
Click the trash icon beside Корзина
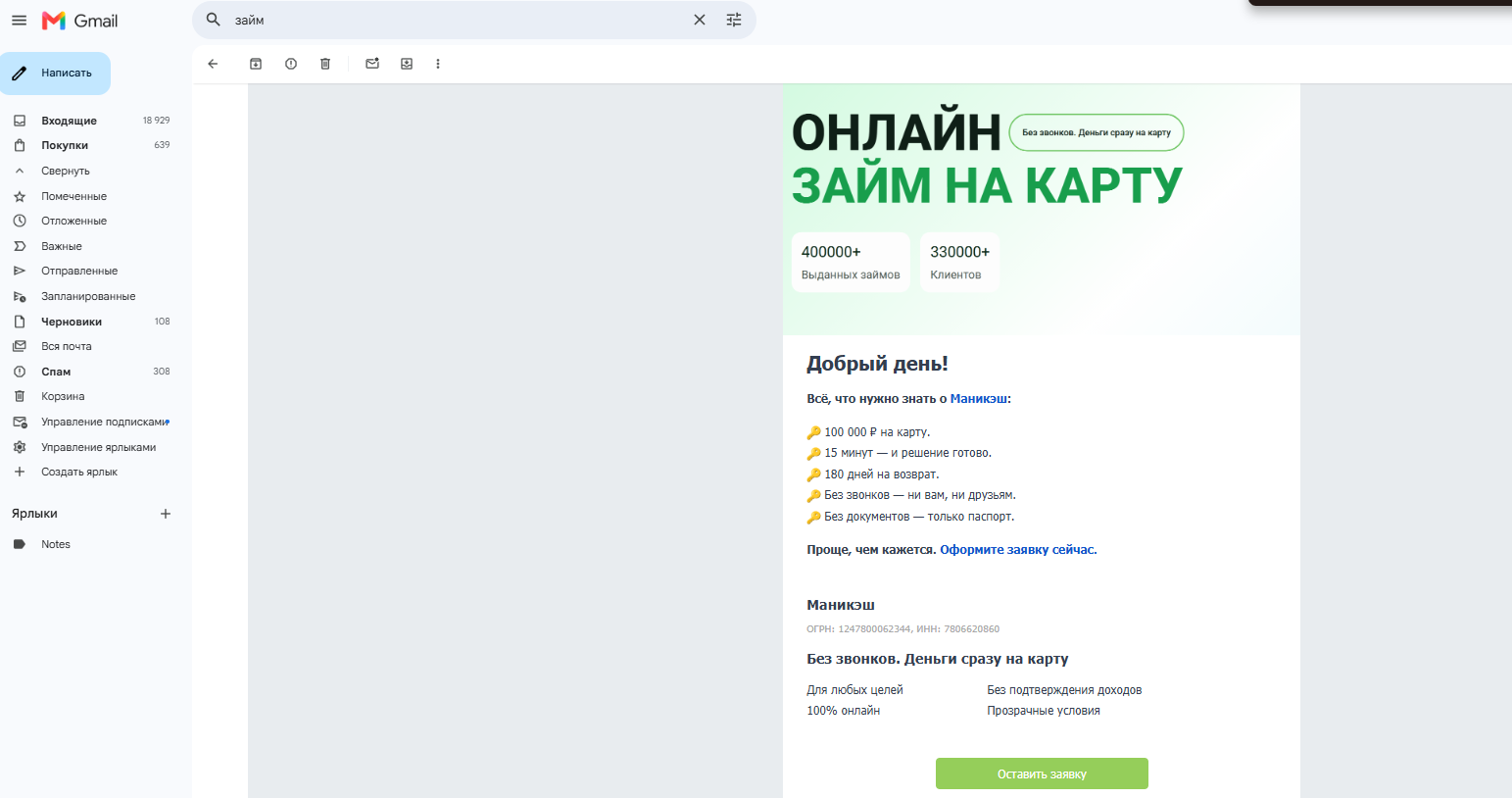pyautogui.click(x=20, y=396)
